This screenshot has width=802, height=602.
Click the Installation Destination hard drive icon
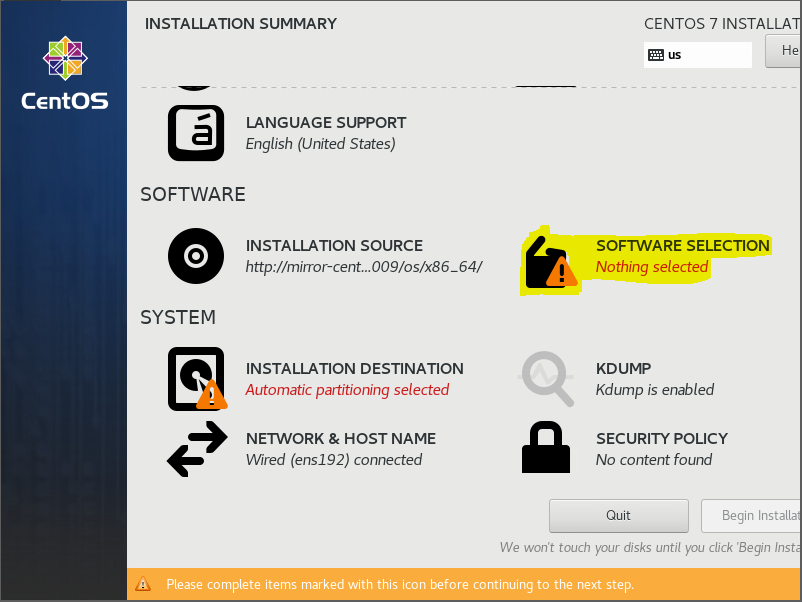pos(196,379)
